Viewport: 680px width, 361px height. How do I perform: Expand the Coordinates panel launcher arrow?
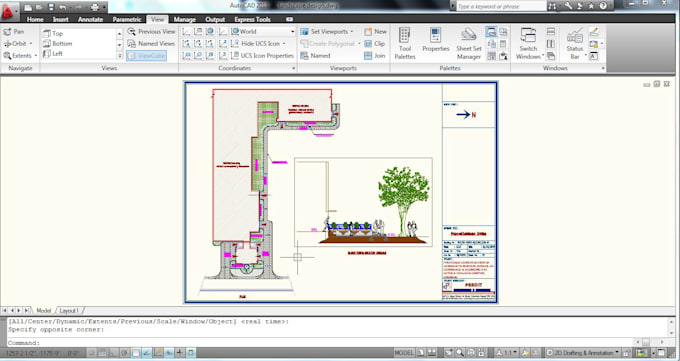[x=294, y=68]
